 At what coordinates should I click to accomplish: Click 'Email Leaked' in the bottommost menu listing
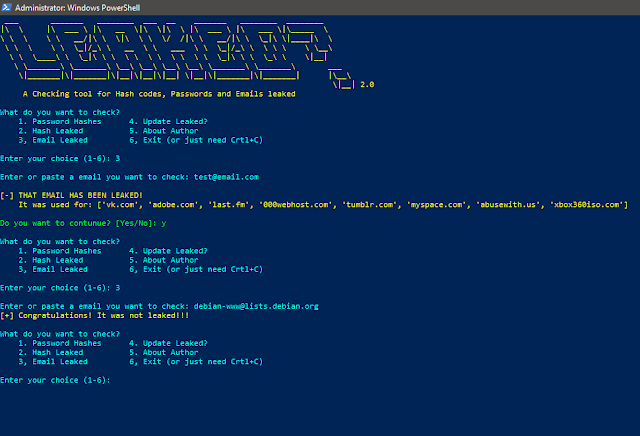[x=60, y=362]
